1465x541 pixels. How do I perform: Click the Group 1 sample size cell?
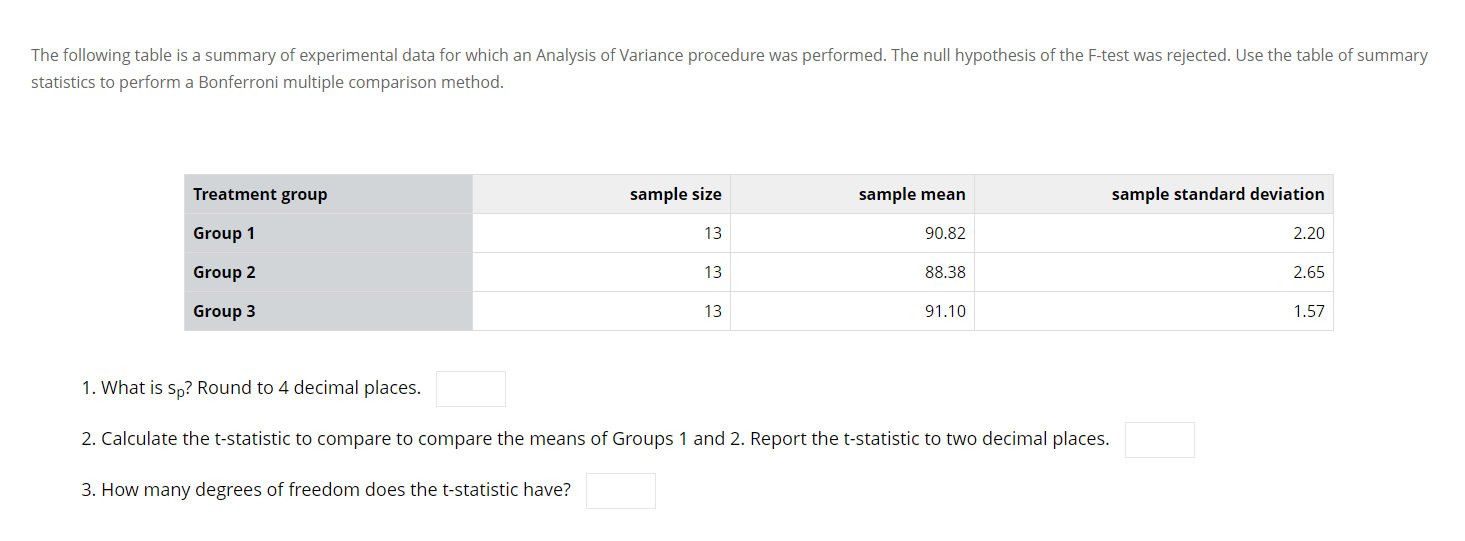[x=602, y=233]
